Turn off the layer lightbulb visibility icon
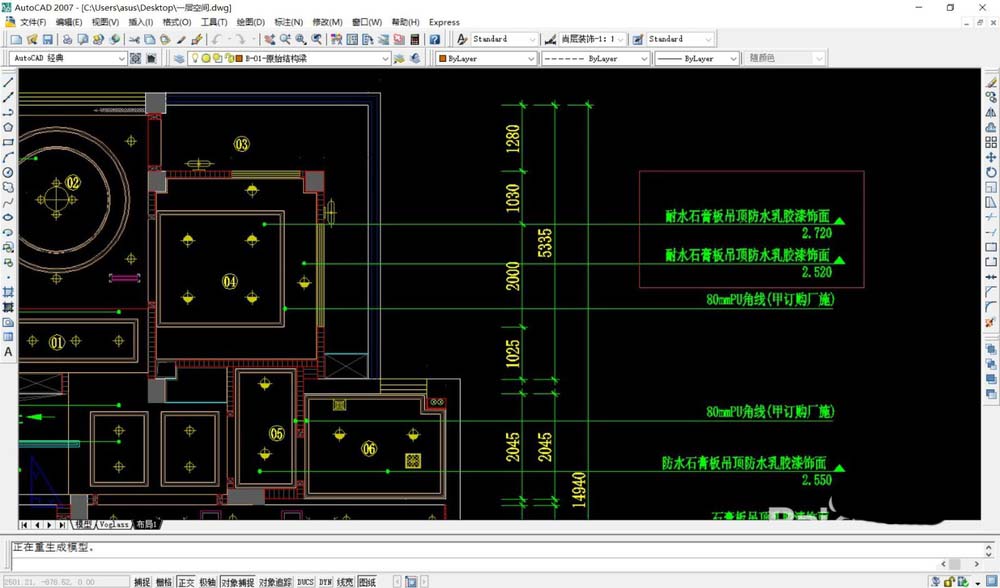Screen dimensions: 1000x588 click(x=195, y=57)
